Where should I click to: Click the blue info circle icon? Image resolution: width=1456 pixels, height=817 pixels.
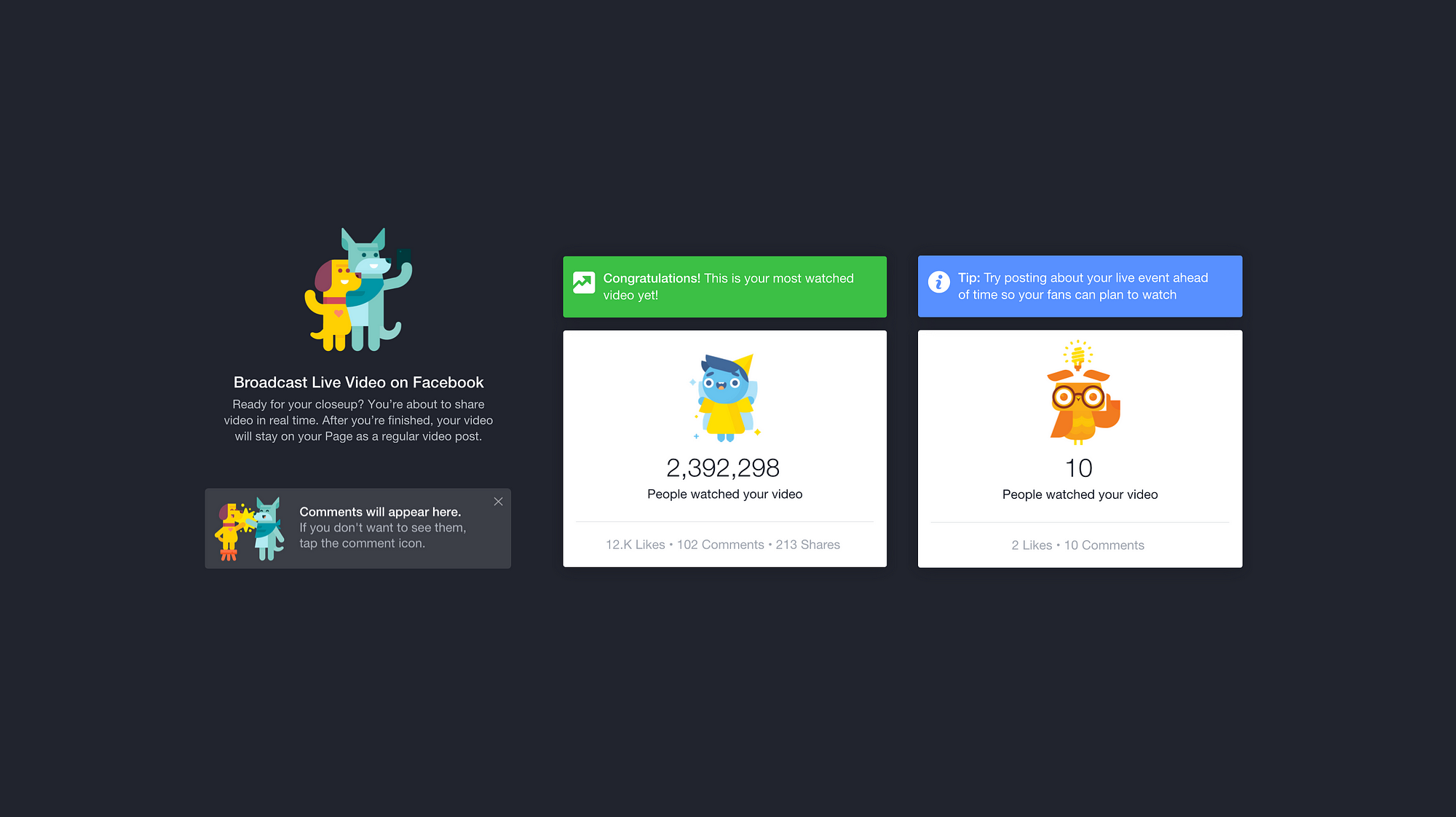pos(939,282)
